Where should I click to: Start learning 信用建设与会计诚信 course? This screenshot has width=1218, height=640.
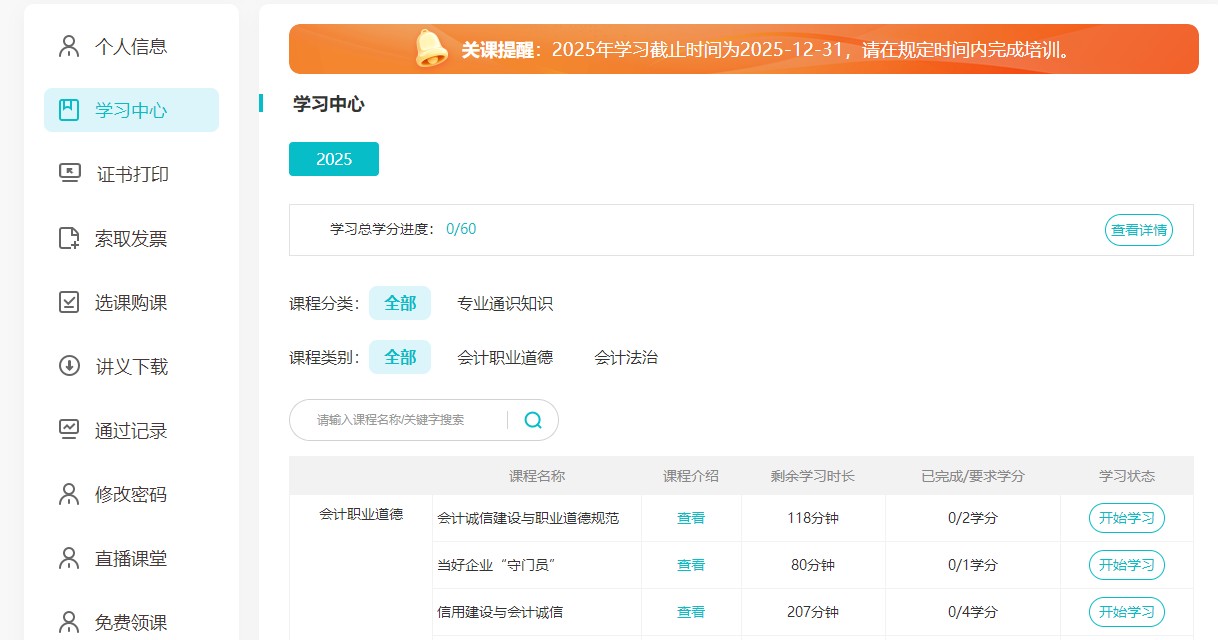tap(1126, 612)
